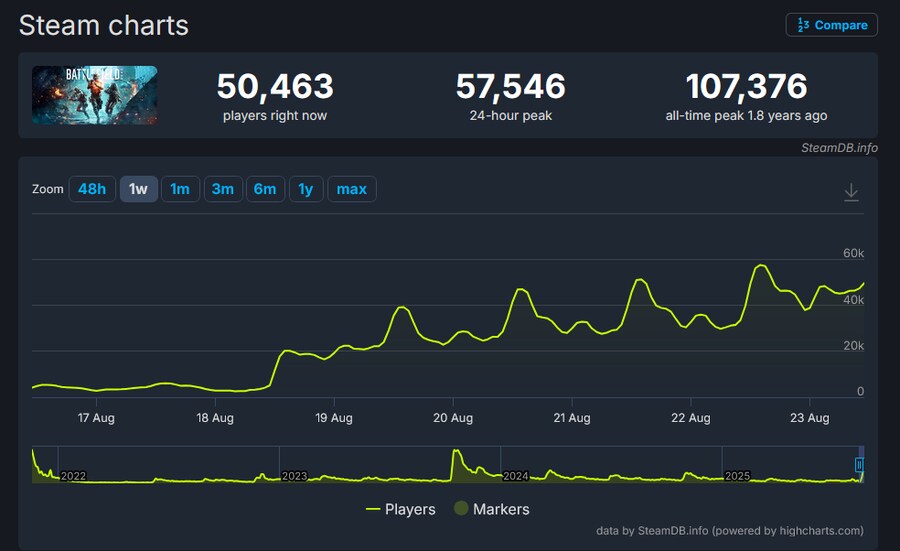Click the Compare button

[x=831, y=25]
